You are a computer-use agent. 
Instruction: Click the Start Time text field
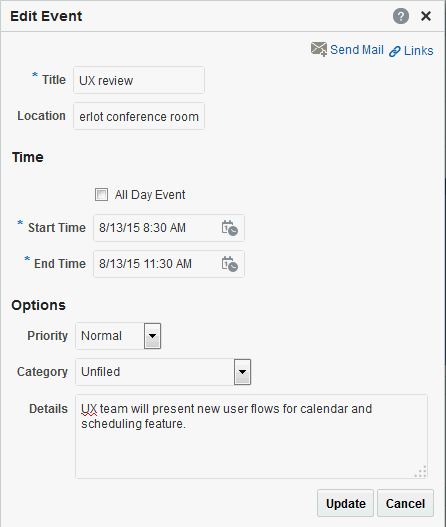(156, 228)
